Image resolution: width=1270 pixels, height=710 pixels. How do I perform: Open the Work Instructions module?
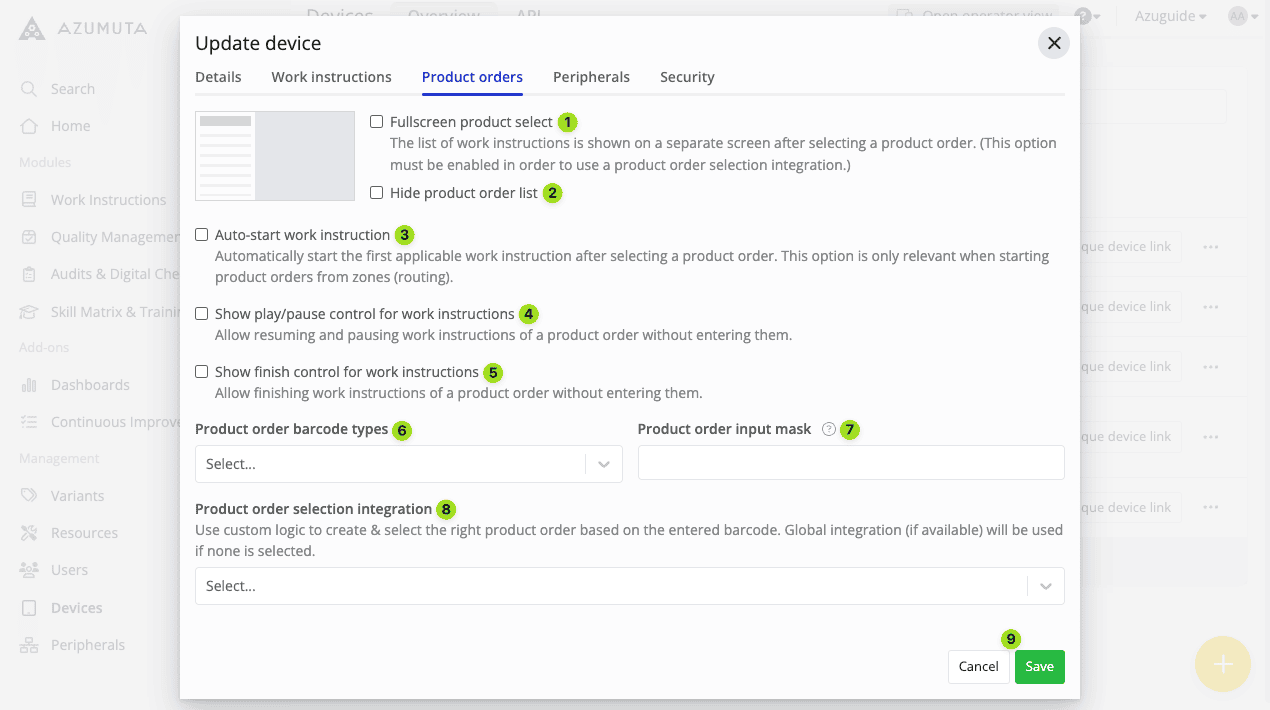click(108, 199)
